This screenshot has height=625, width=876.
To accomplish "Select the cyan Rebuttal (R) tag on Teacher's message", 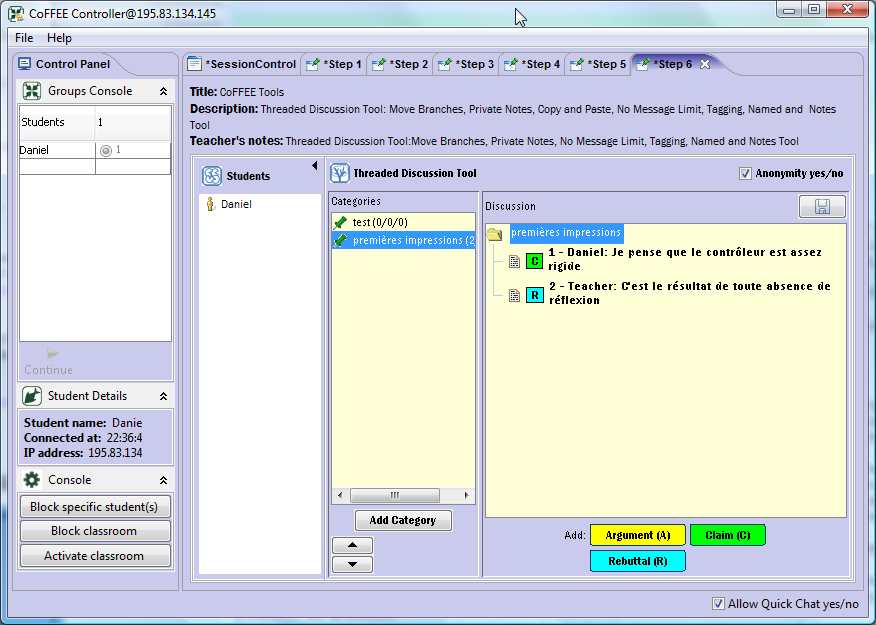I will tap(535, 295).
